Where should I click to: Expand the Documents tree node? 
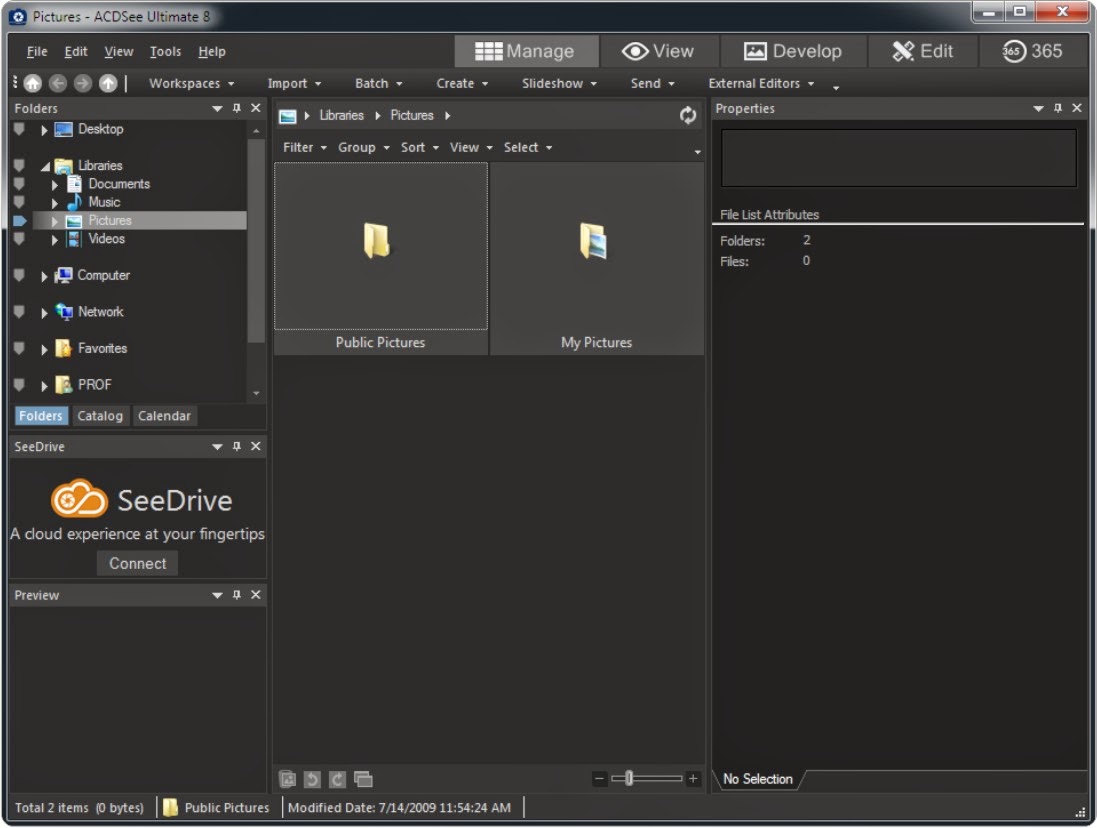tap(55, 185)
